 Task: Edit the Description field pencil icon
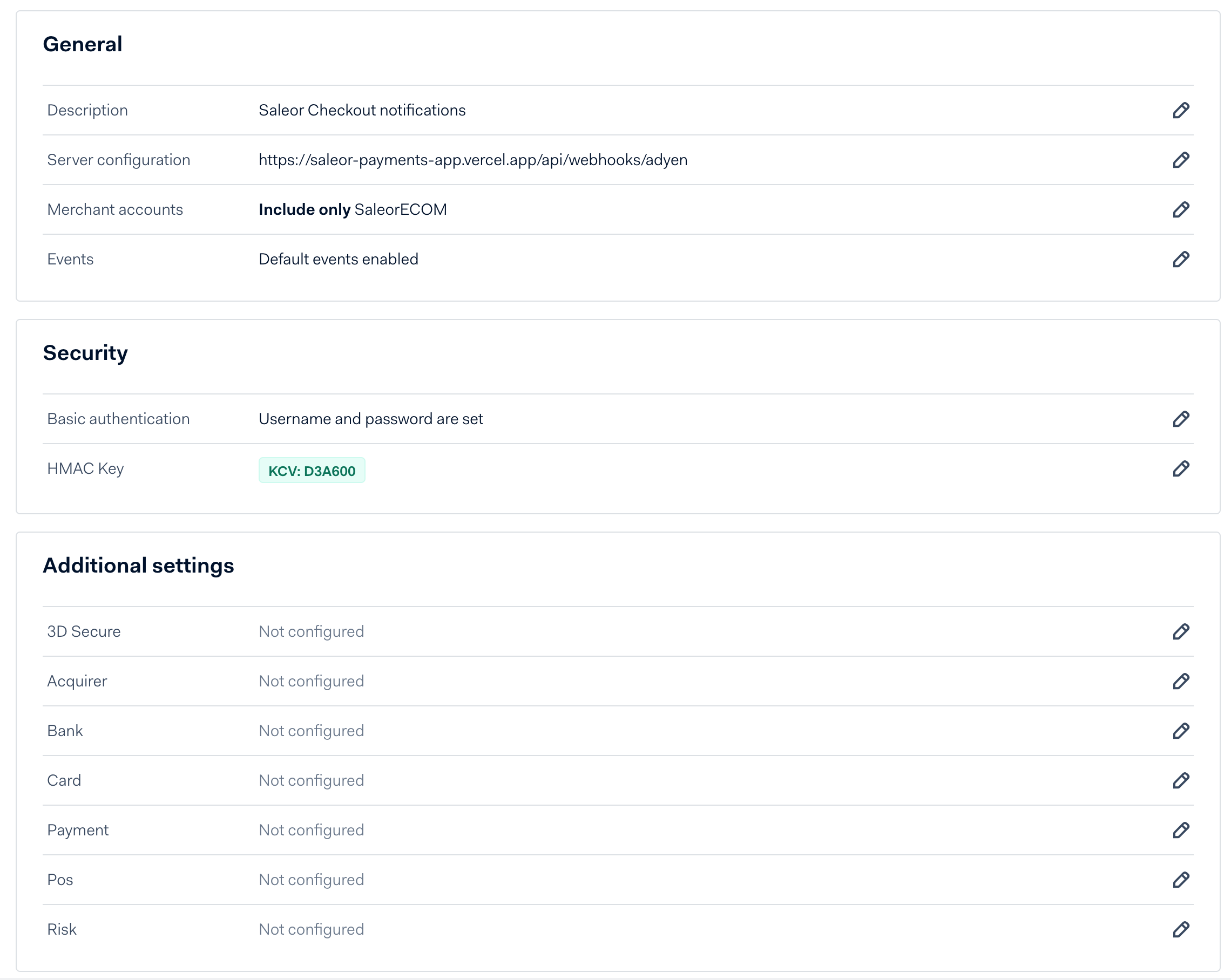coord(1181,110)
